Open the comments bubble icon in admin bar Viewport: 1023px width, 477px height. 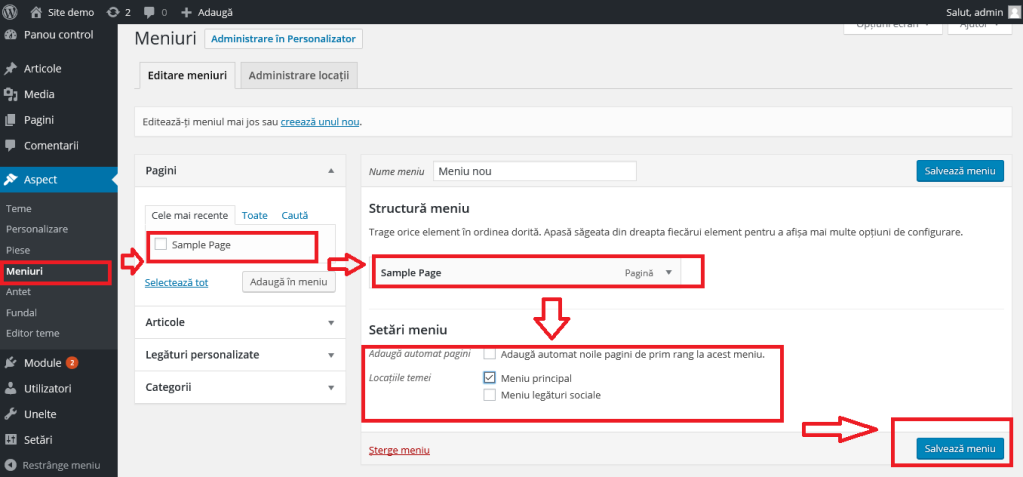(150, 12)
